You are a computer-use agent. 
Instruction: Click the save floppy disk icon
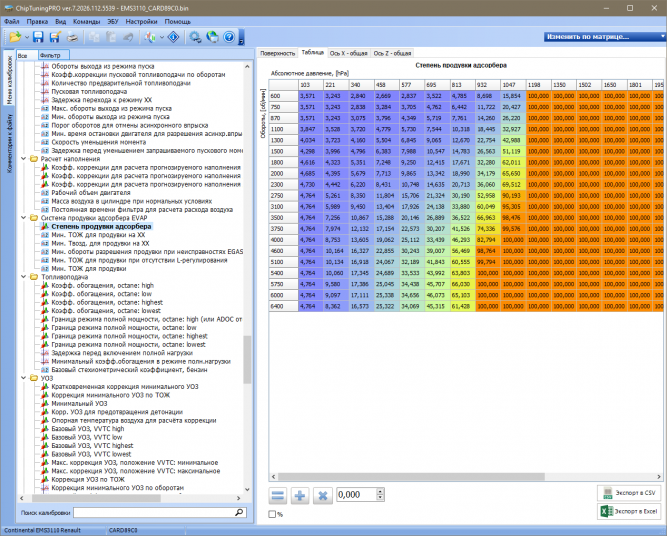coord(38,37)
